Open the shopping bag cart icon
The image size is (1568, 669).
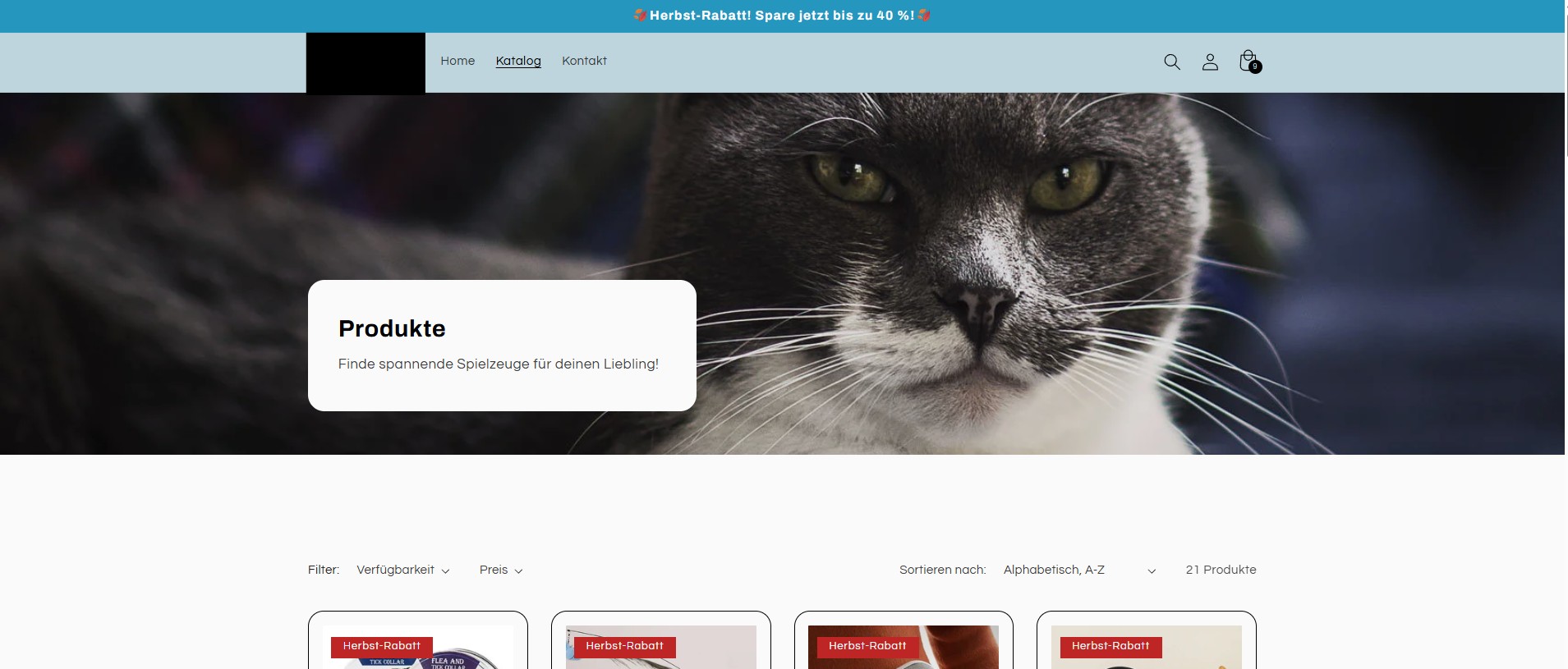[1247, 60]
